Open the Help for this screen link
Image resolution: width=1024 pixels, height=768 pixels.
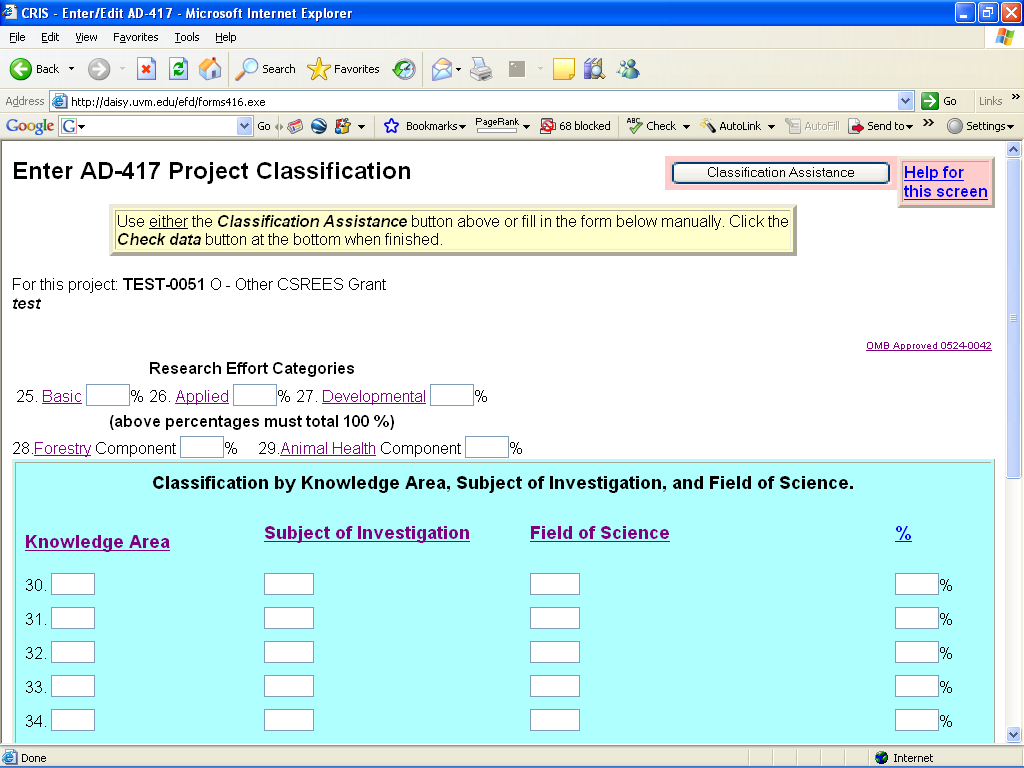click(945, 182)
